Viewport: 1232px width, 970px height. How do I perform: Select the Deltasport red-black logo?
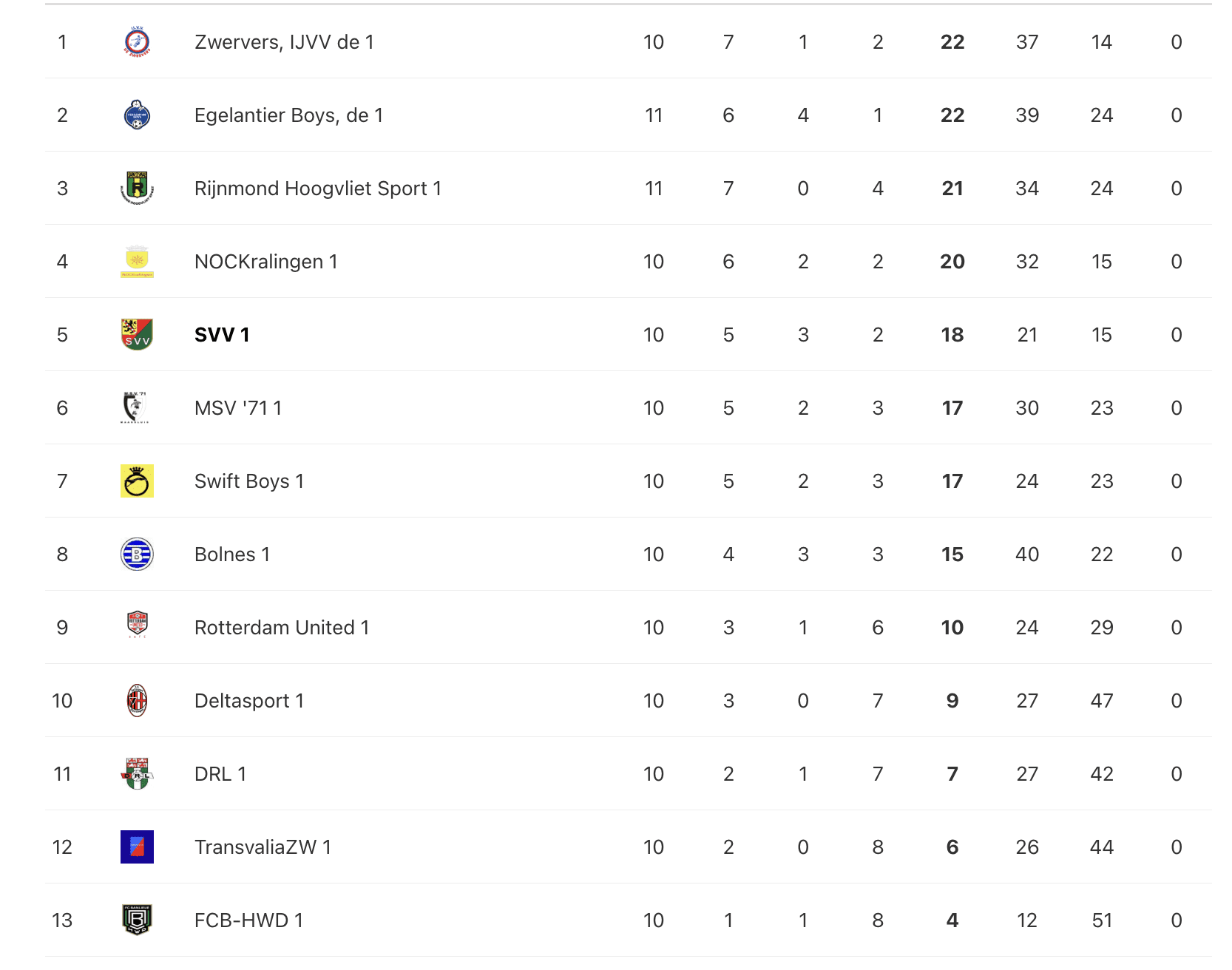pyautogui.click(x=137, y=701)
